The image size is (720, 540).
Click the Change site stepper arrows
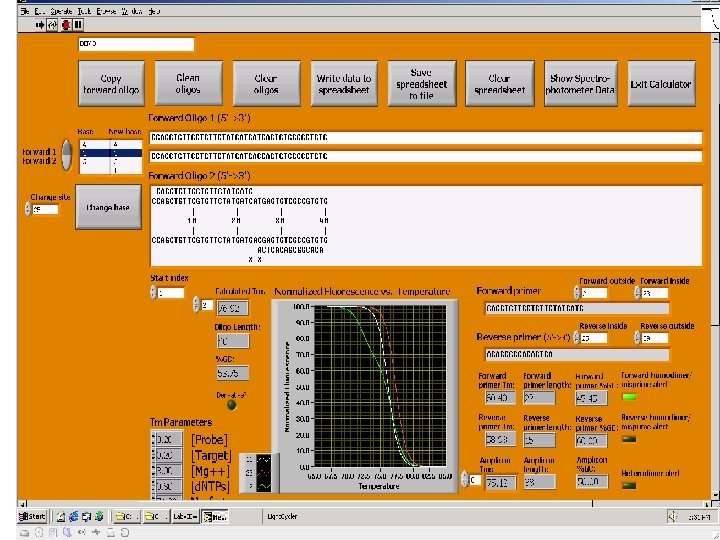pos(27,210)
